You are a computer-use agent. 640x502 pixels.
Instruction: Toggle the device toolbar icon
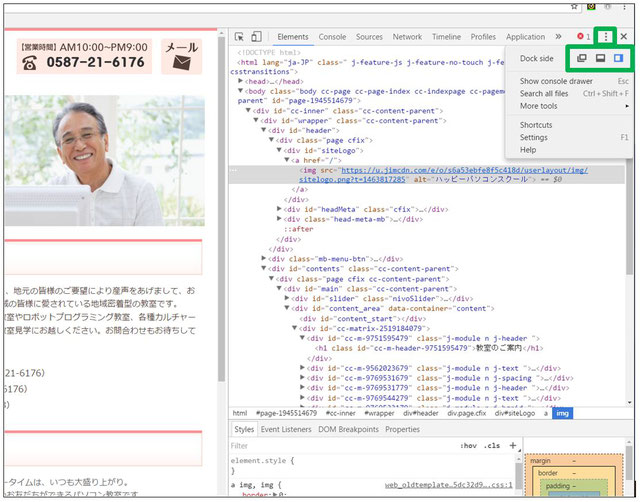click(x=256, y=37)
